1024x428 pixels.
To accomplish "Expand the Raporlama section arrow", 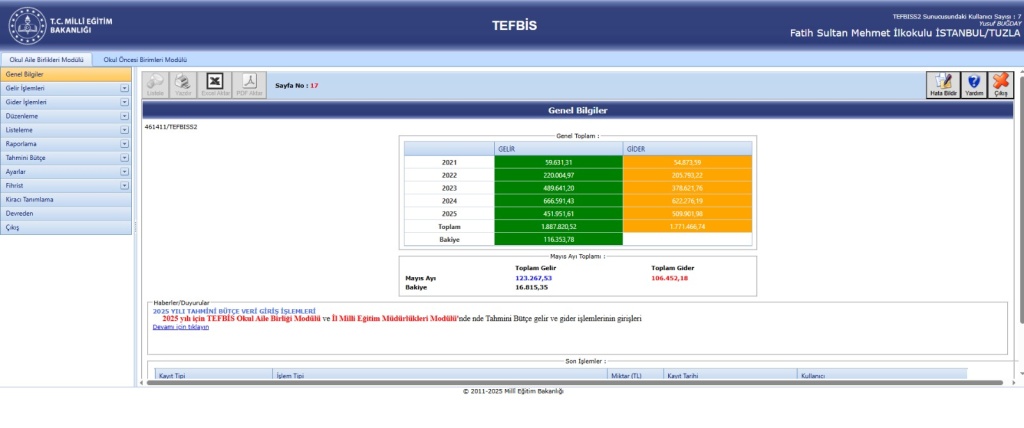I will point(124,144).
